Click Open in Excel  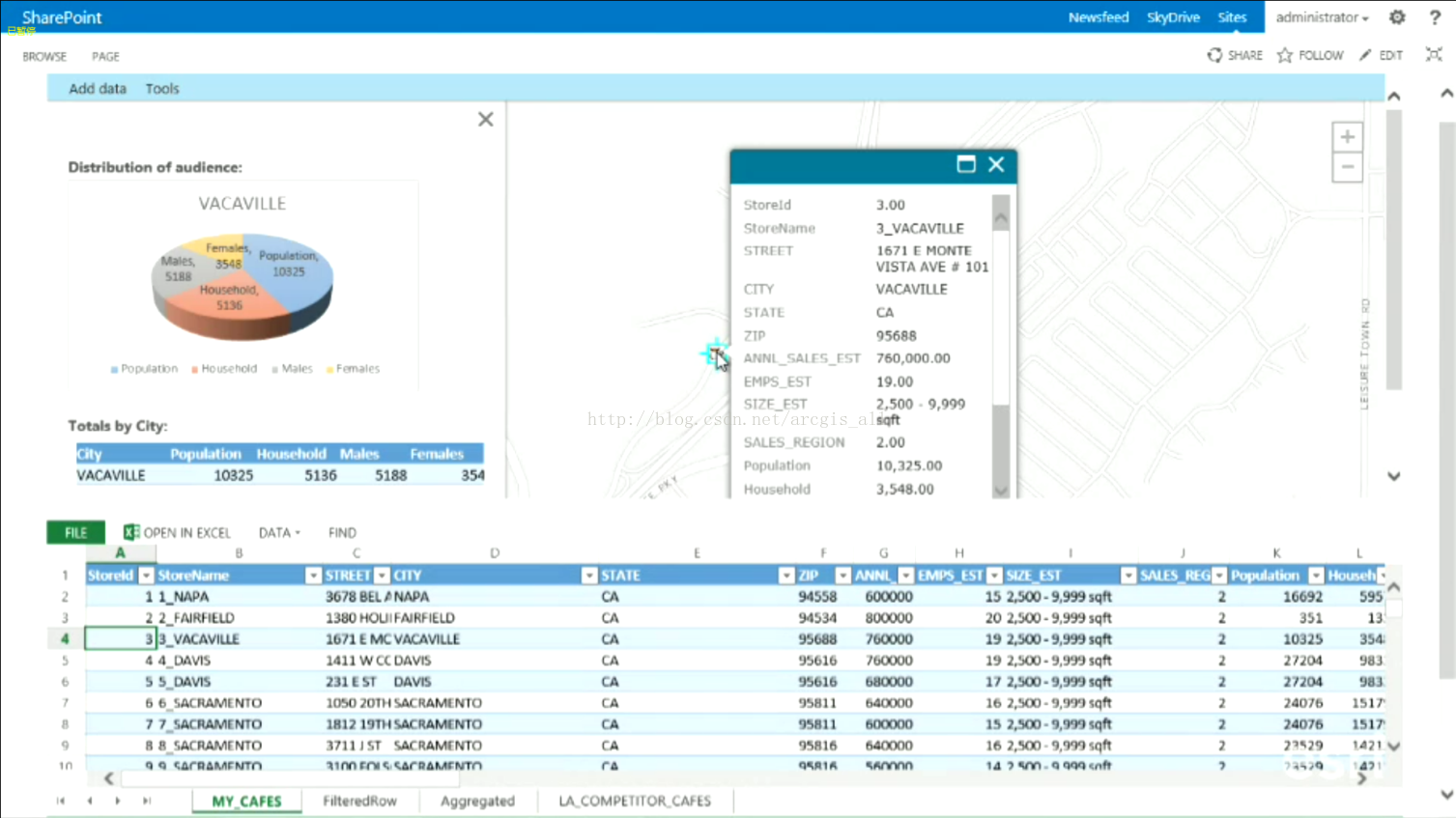pos(178,532)
